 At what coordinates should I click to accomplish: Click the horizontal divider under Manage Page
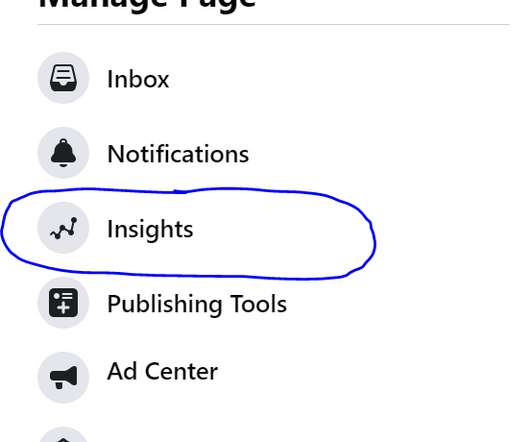tap(273, 24)
